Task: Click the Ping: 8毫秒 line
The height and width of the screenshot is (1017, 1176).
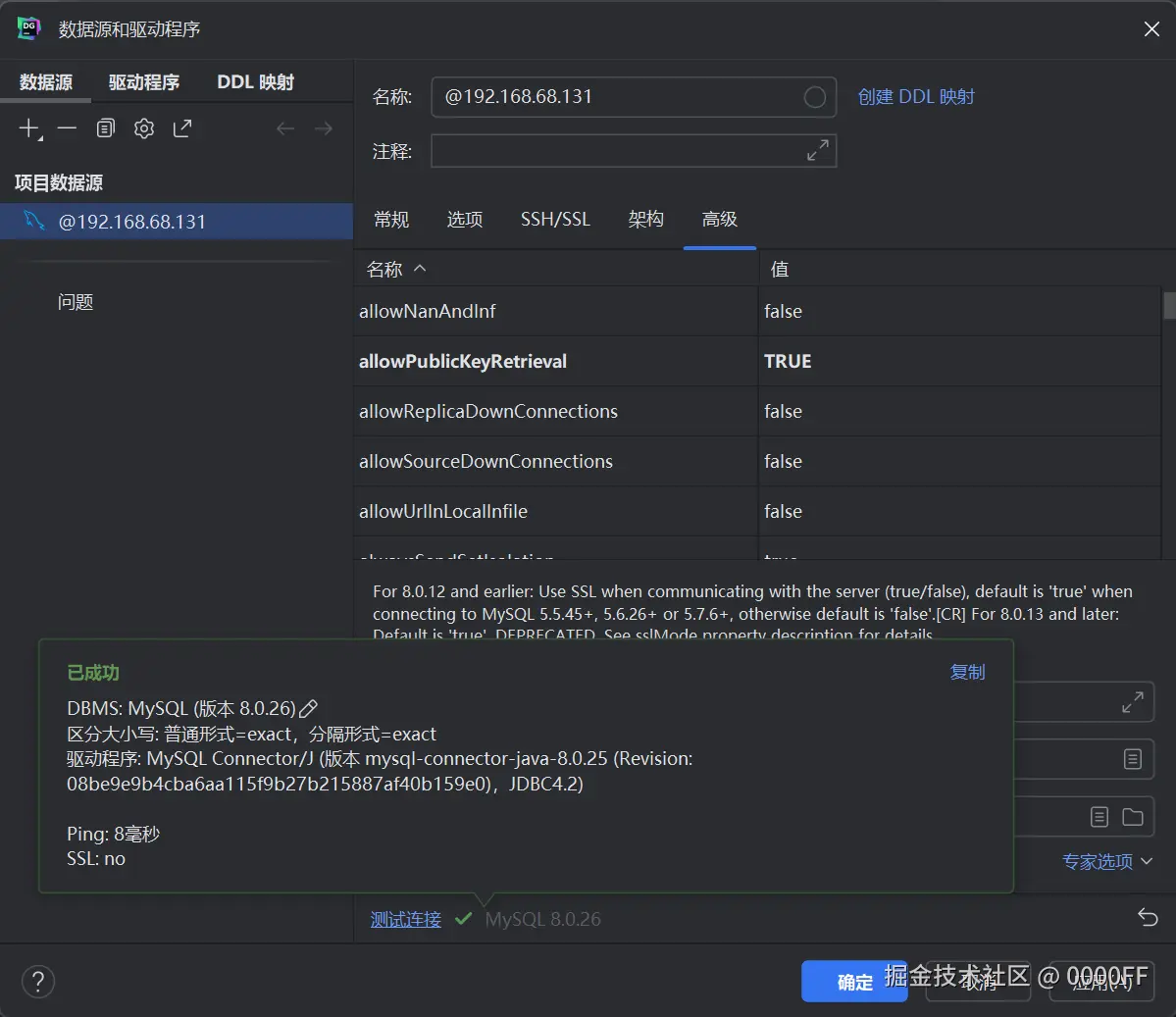Action: (113, 834)
